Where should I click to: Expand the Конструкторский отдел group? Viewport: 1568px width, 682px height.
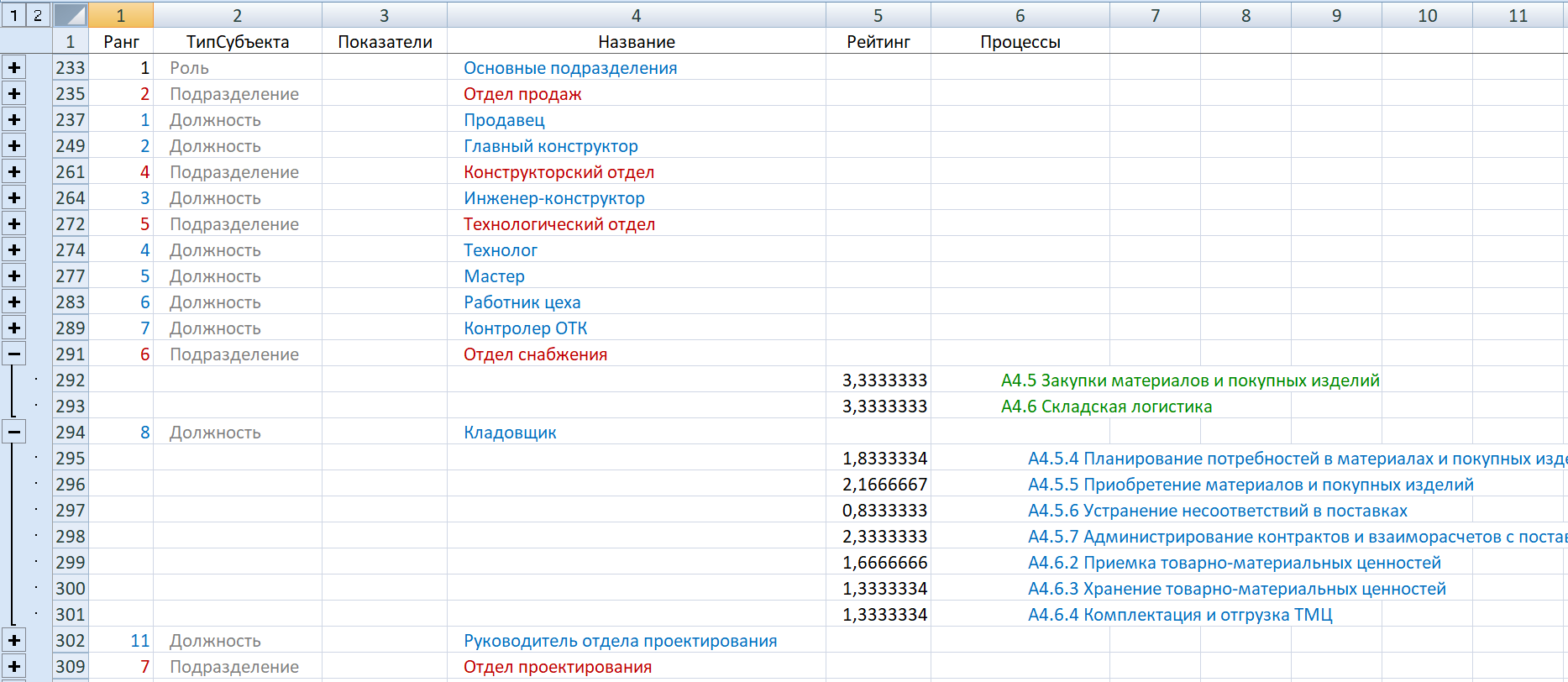[14, 172]
